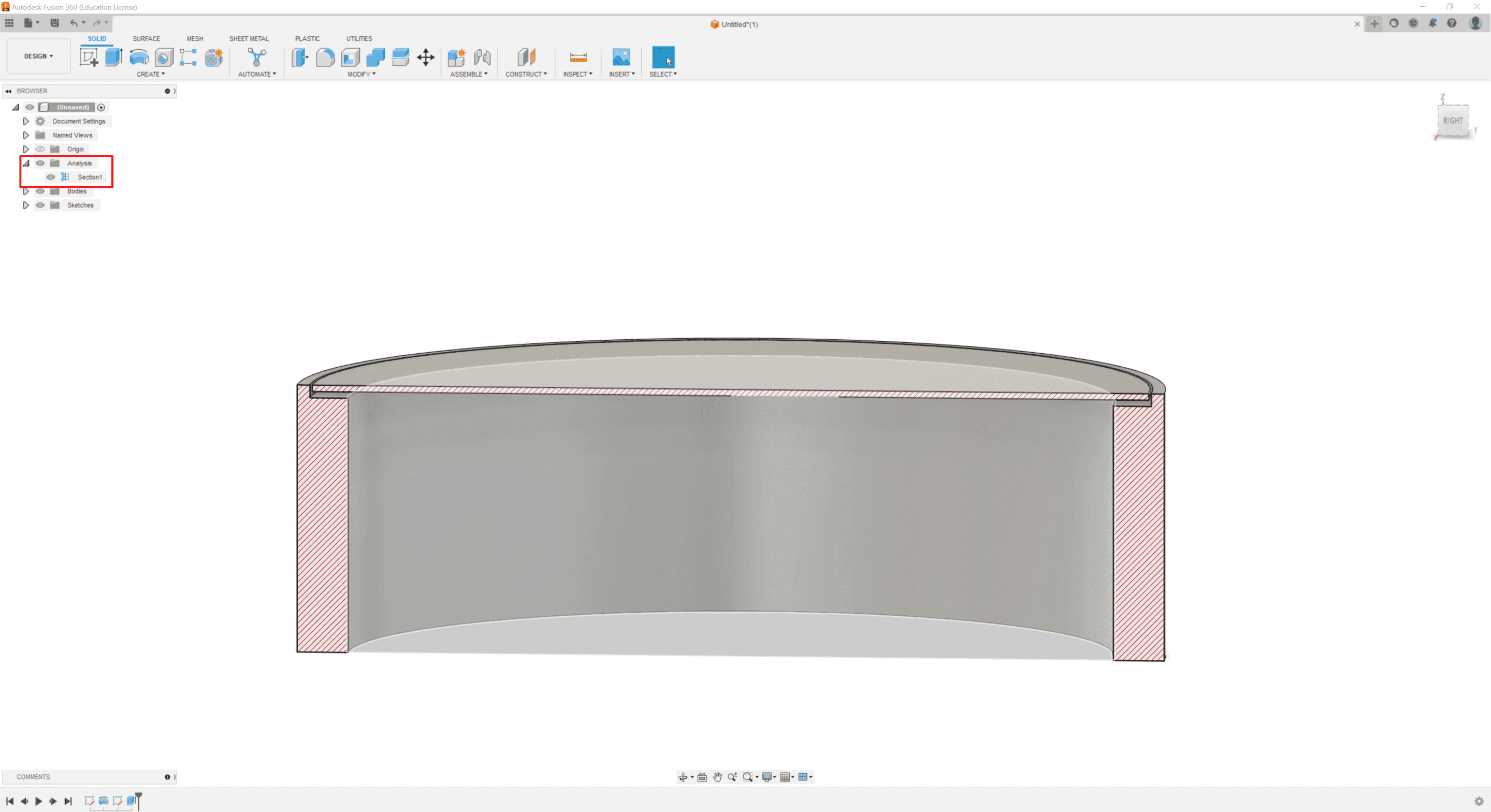Image resolution: width=1491 pixels, height=812 pixels.
Task: Expand the Document Settings node
Action: point(25,121)
